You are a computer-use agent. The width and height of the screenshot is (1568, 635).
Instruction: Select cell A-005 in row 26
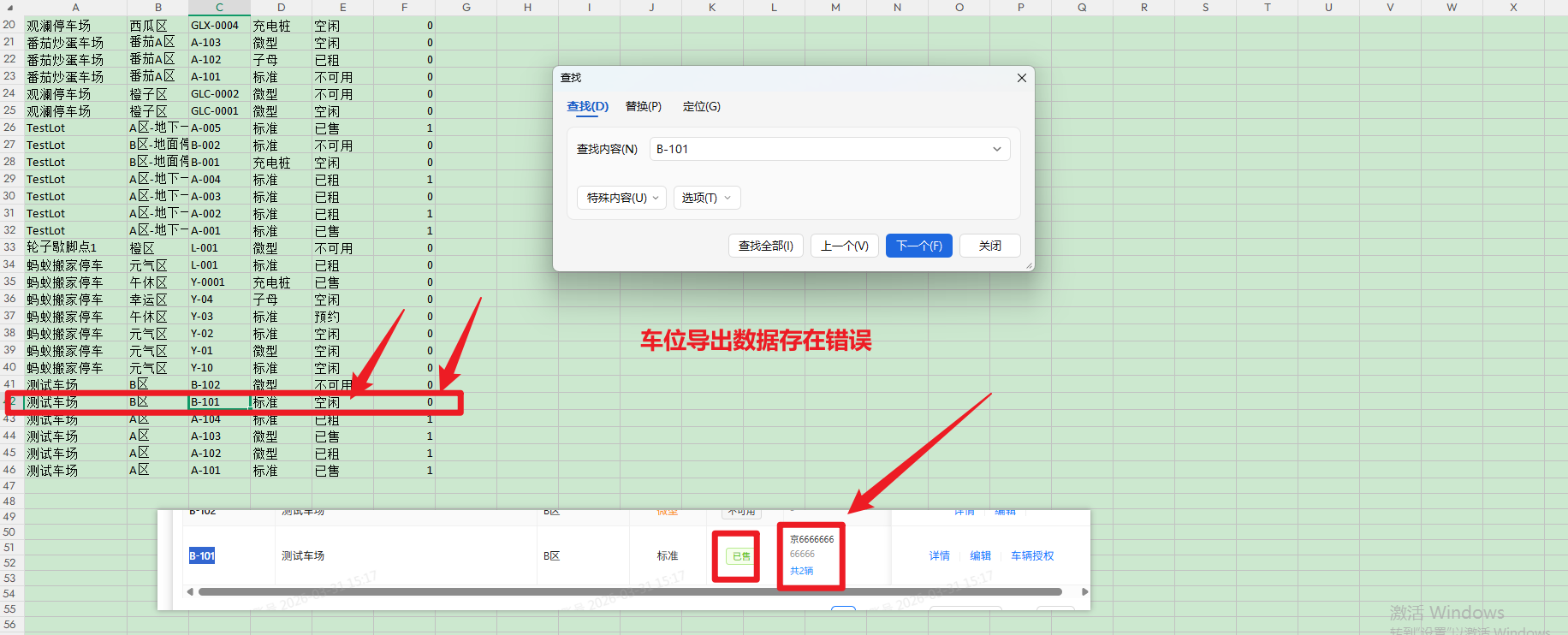coord(219,128)
